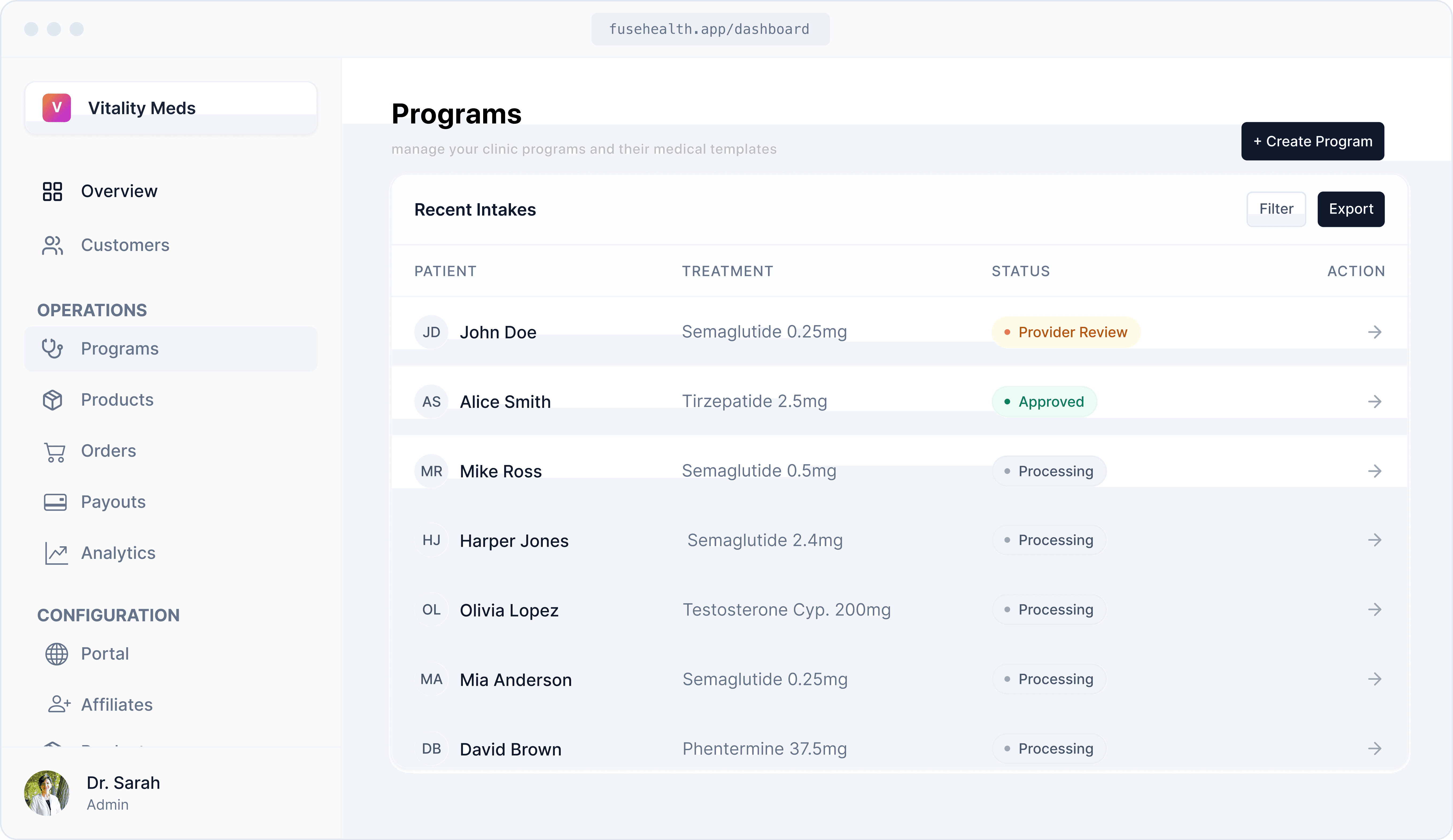Screen dimensions: 1453x840
Task: Click the Export button
Action: point(1350,209)
